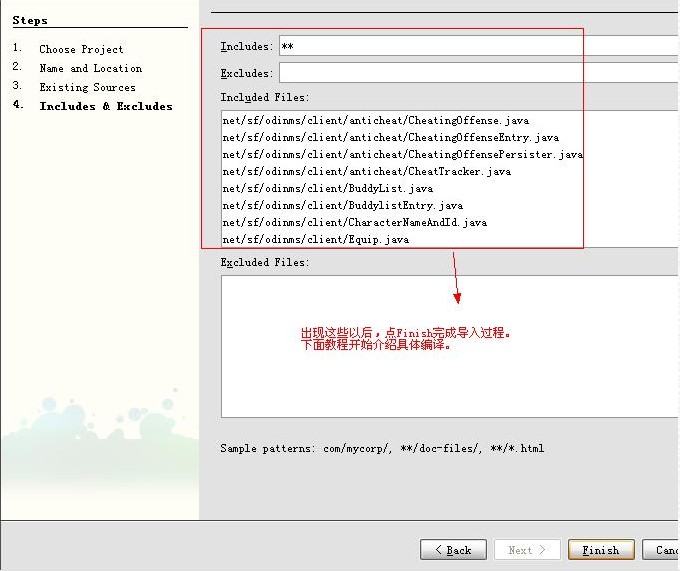Viewport: 680px width, 571px height.
Task: Select CheatTracker.java entry
Action: pos(367,171)
